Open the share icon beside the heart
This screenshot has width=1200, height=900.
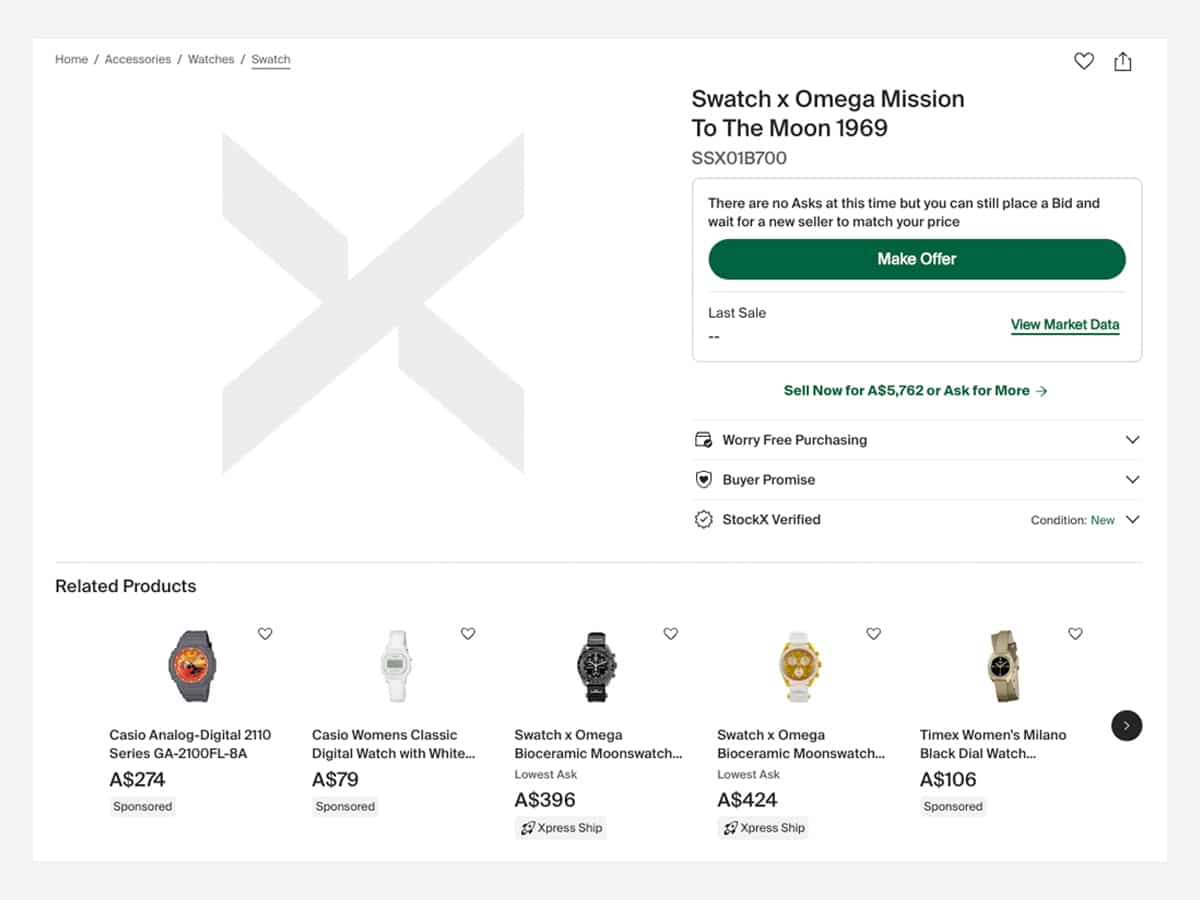click(x=1123, y=61)
